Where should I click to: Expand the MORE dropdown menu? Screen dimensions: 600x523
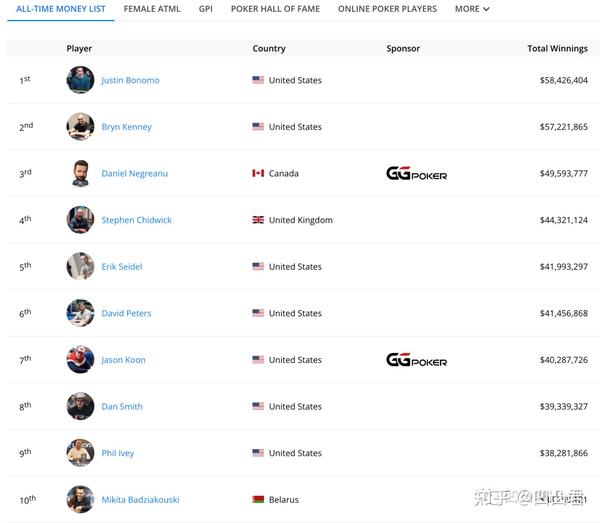point(472,9)
